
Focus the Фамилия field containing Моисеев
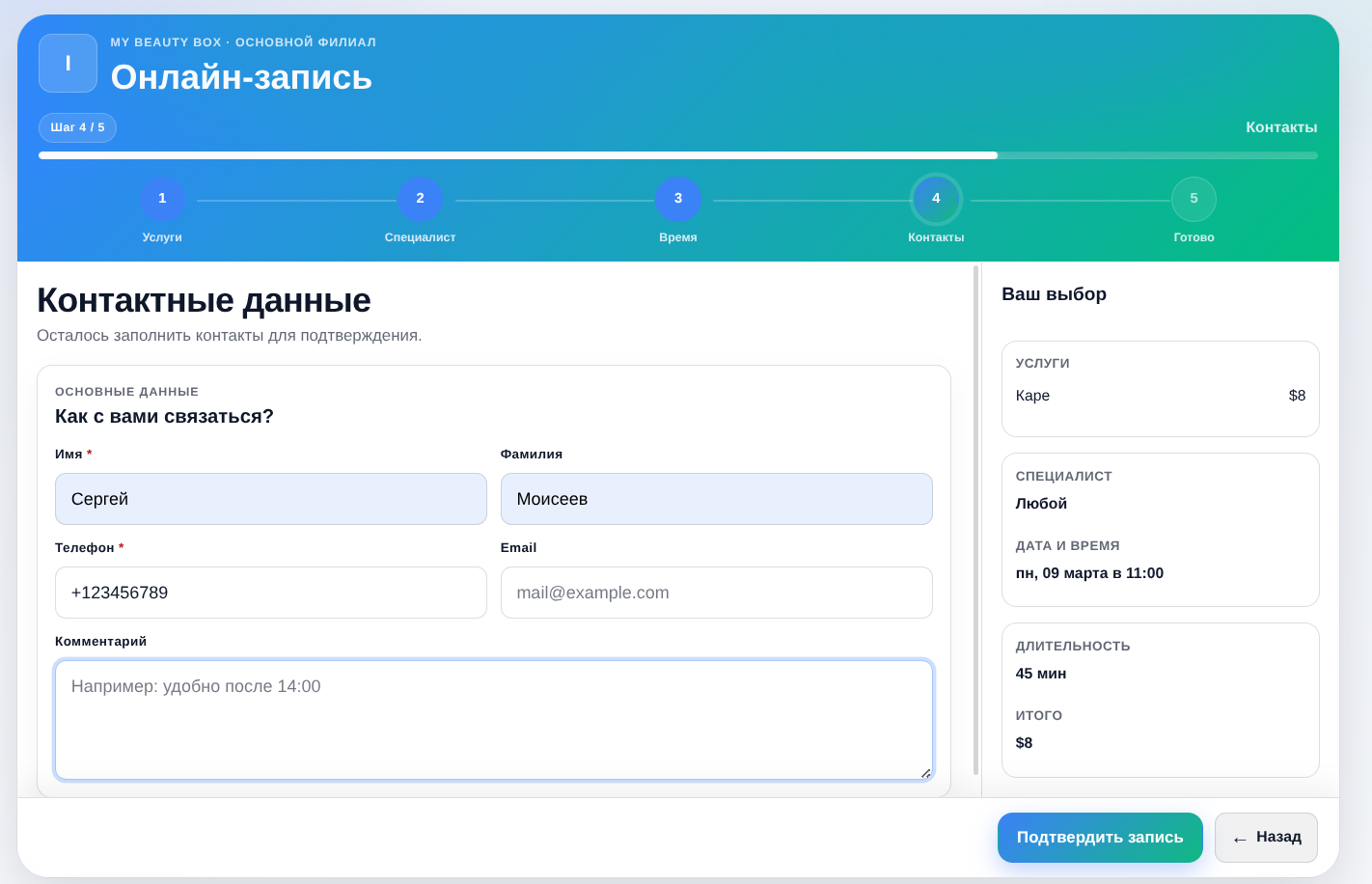tap(716, 499)
